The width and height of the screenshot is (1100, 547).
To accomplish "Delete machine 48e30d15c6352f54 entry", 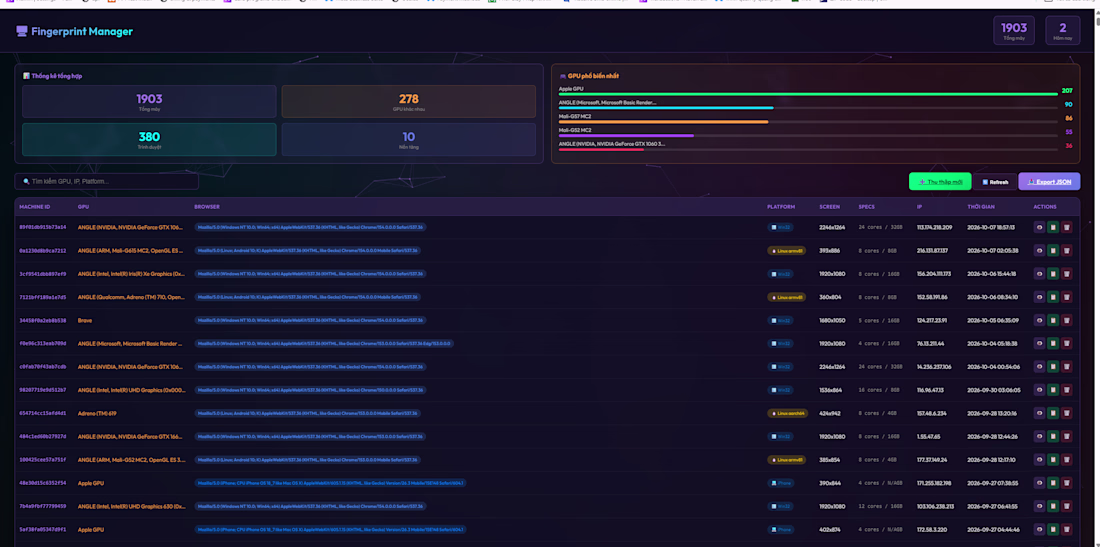I will click(x=1066, y=483).
